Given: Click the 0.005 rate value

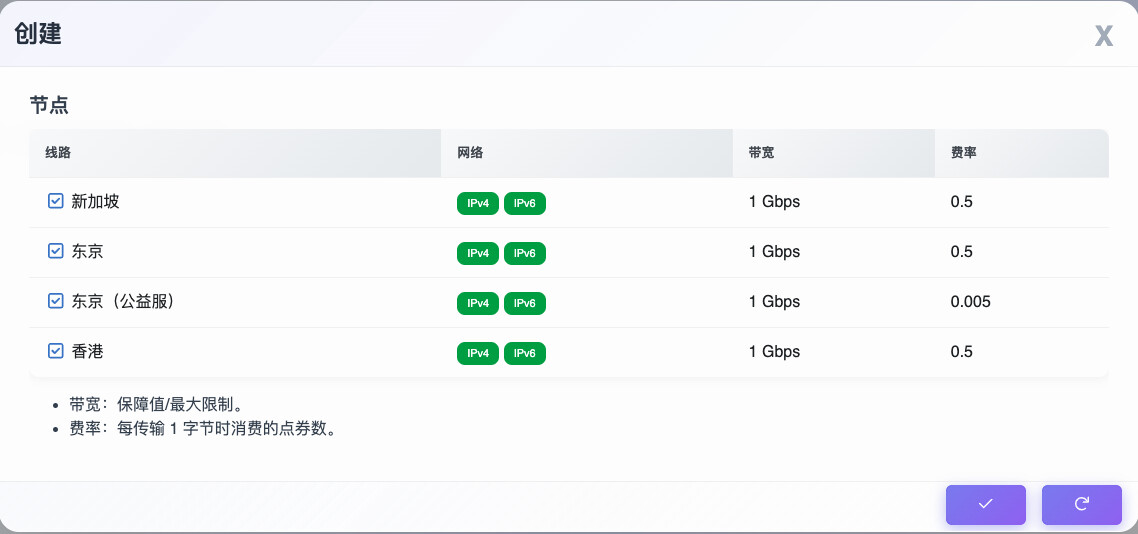Looking at the screenshot, I should 970,302.
